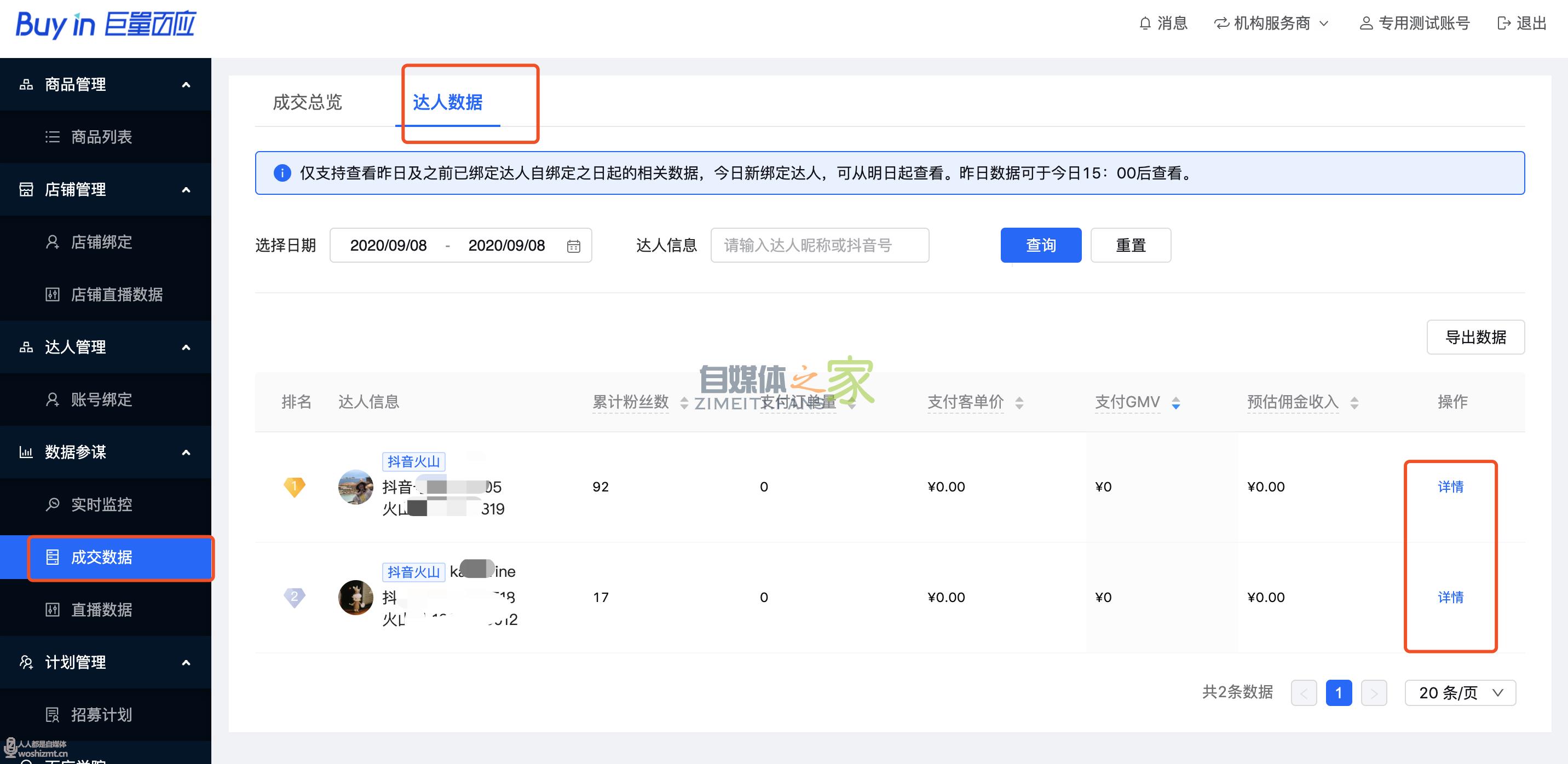Click first creator's avatar thumbnail

coord(355,487)
